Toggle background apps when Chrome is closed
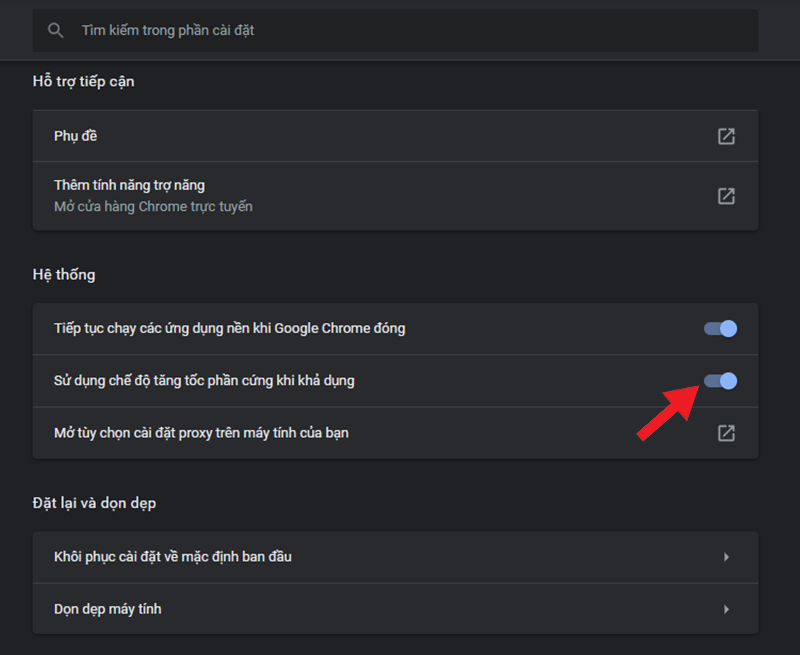 (x=721, y=328)
